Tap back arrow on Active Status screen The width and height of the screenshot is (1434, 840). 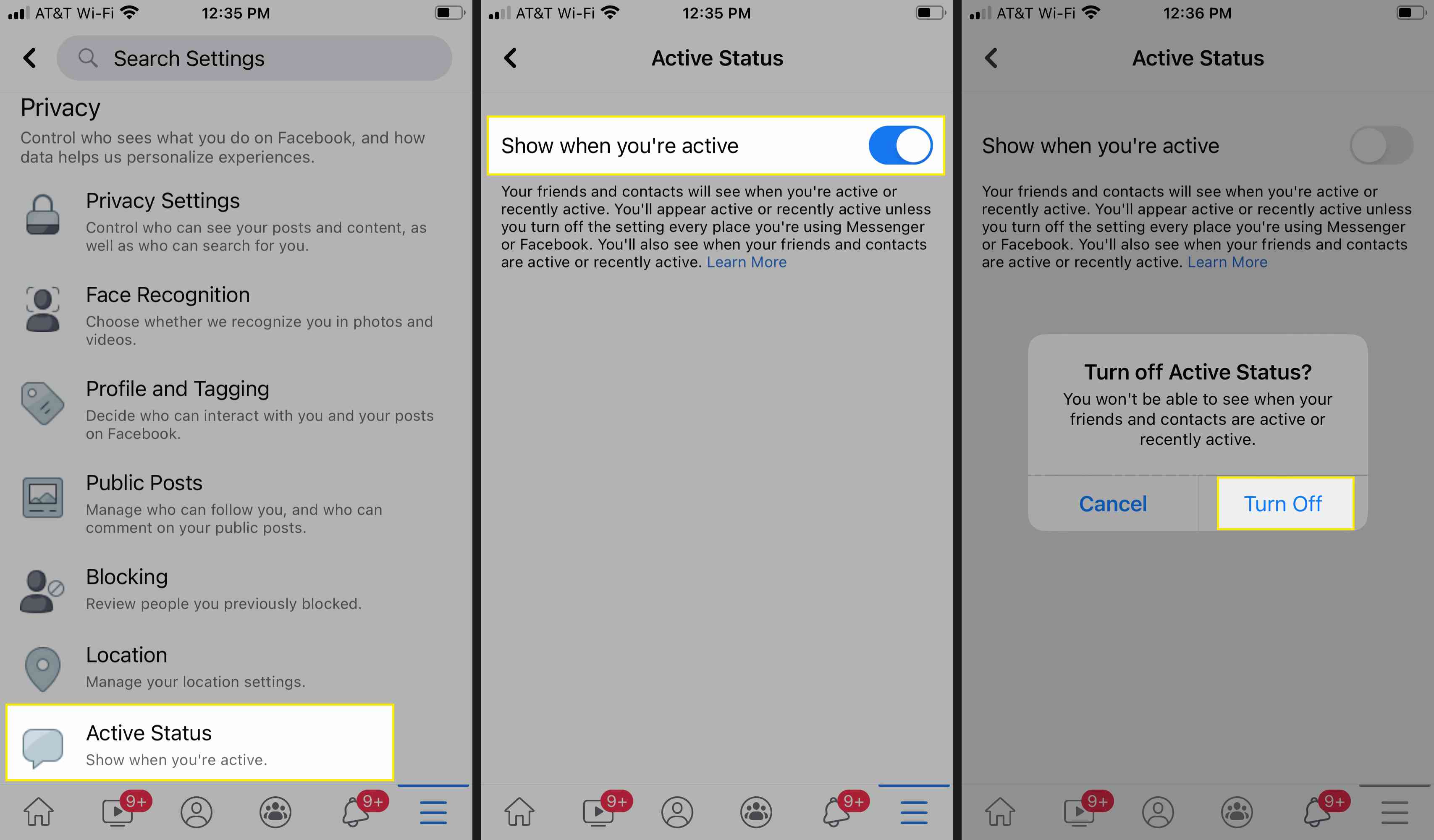point(511,57)
